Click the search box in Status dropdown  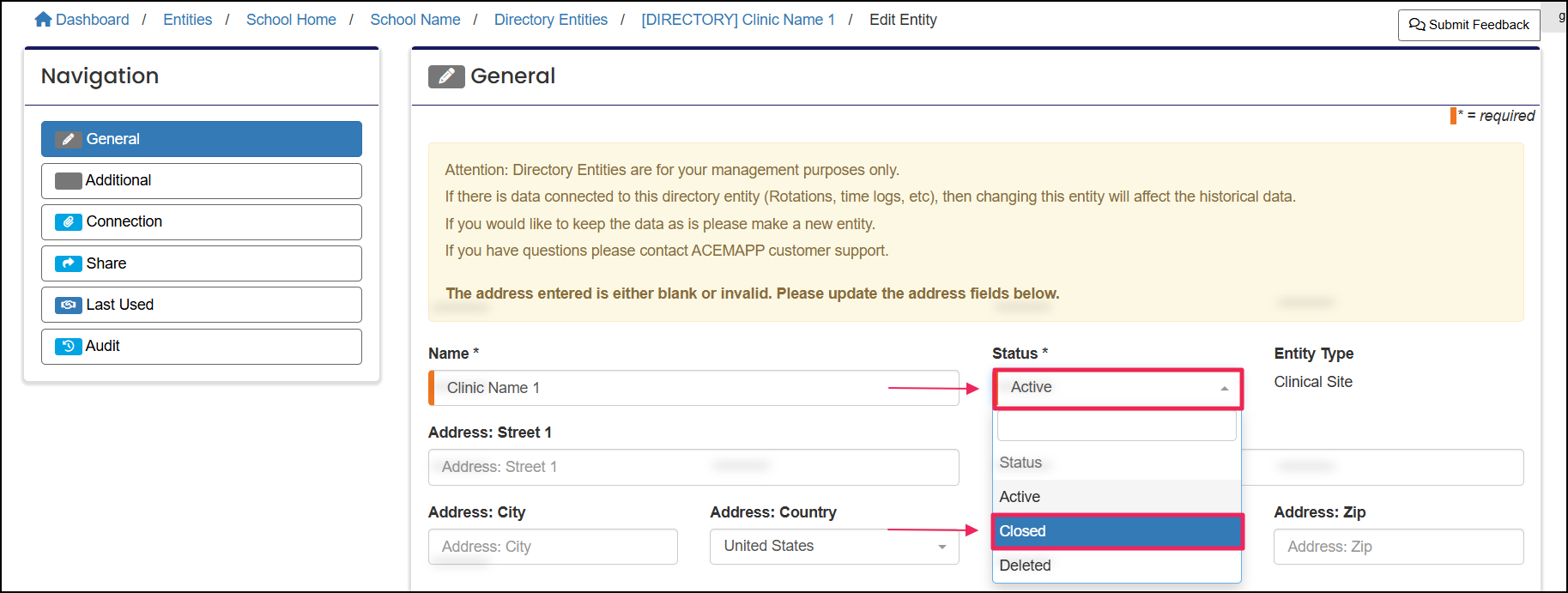[x=1117, y=426]
